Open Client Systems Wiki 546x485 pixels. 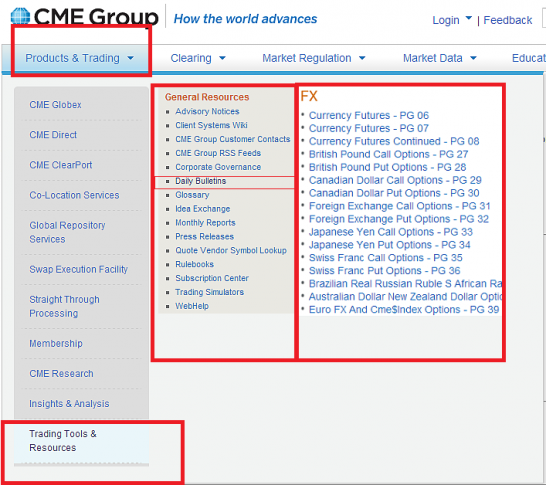tap(211, 125)
